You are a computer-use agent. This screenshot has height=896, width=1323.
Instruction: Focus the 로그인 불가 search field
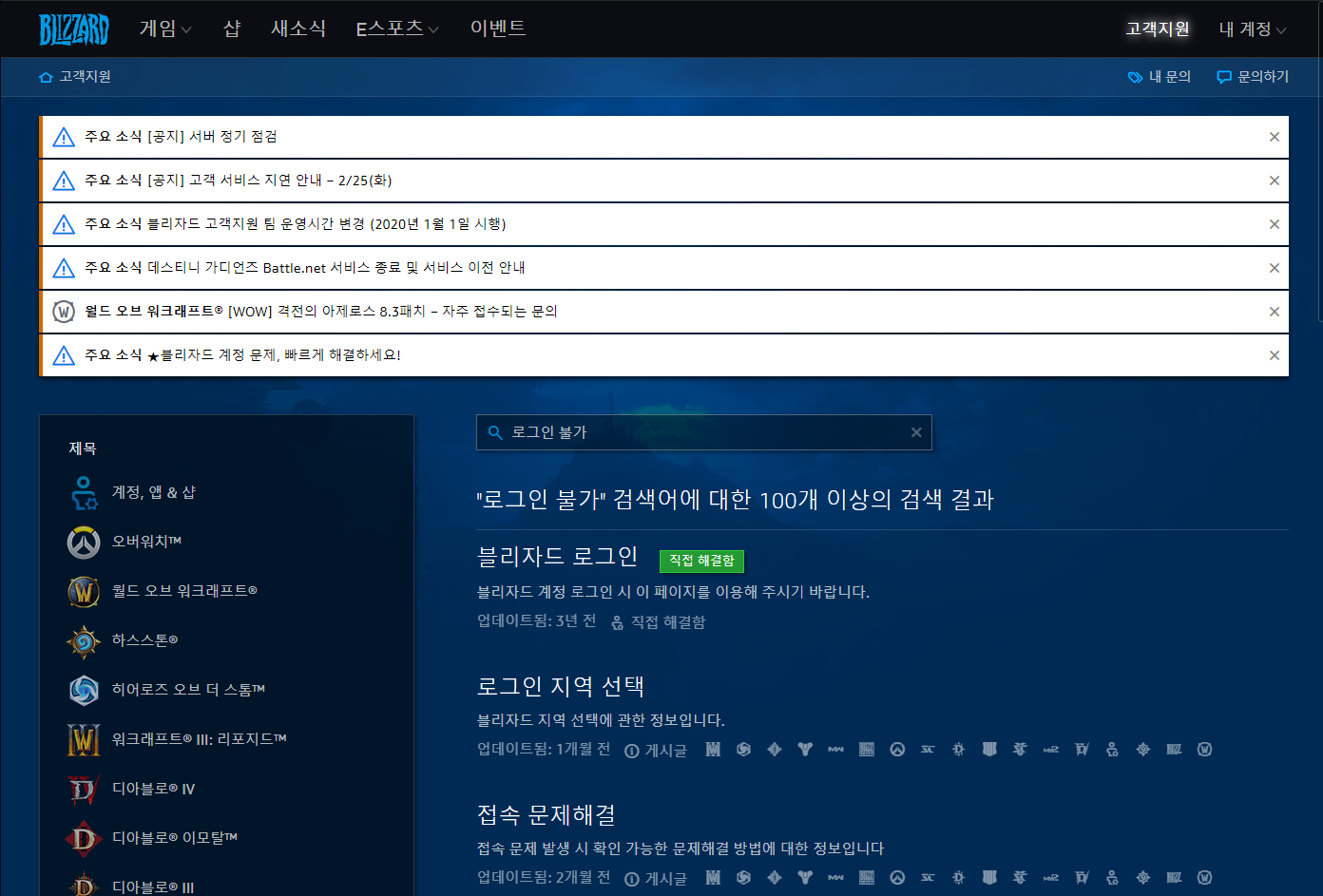click(703, 432)
